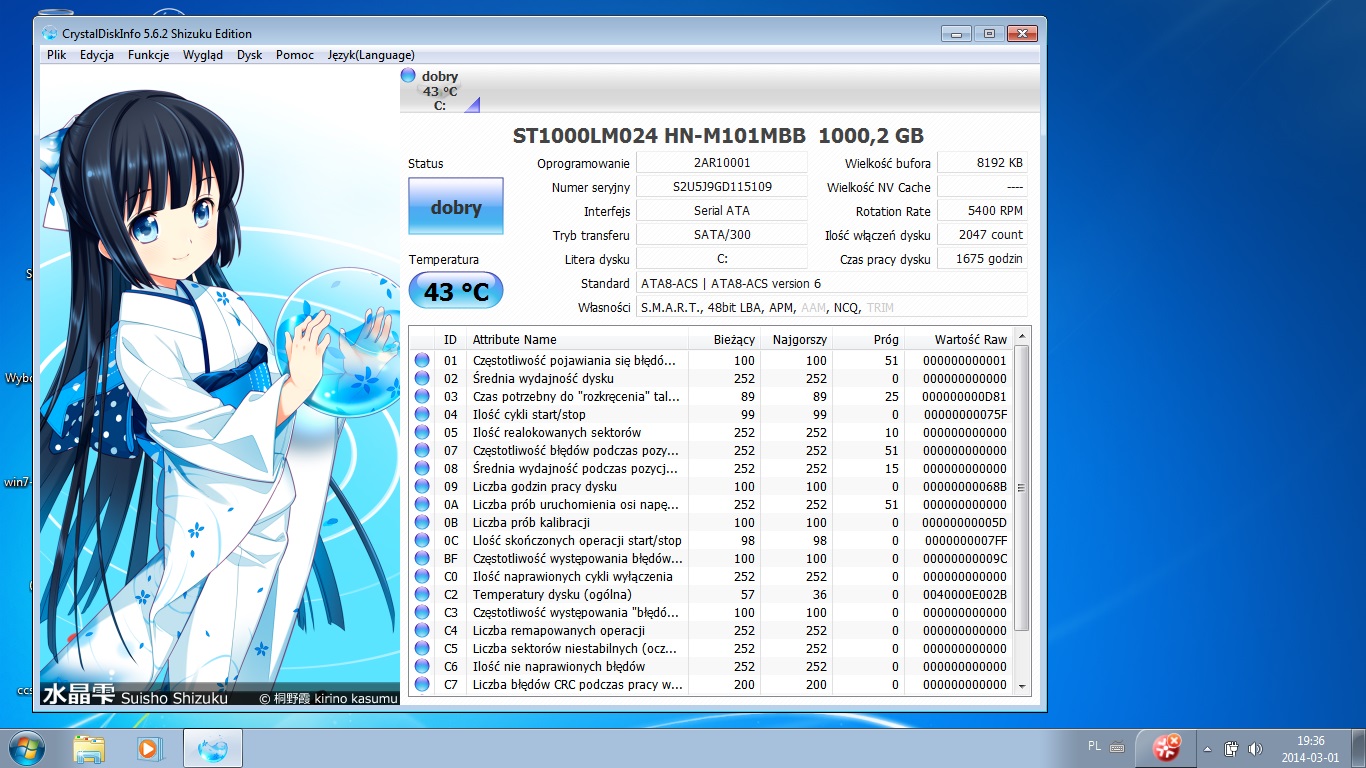The image size is (1366, 768).
Task: Open the volume control in the tray
Action: 1255,748
